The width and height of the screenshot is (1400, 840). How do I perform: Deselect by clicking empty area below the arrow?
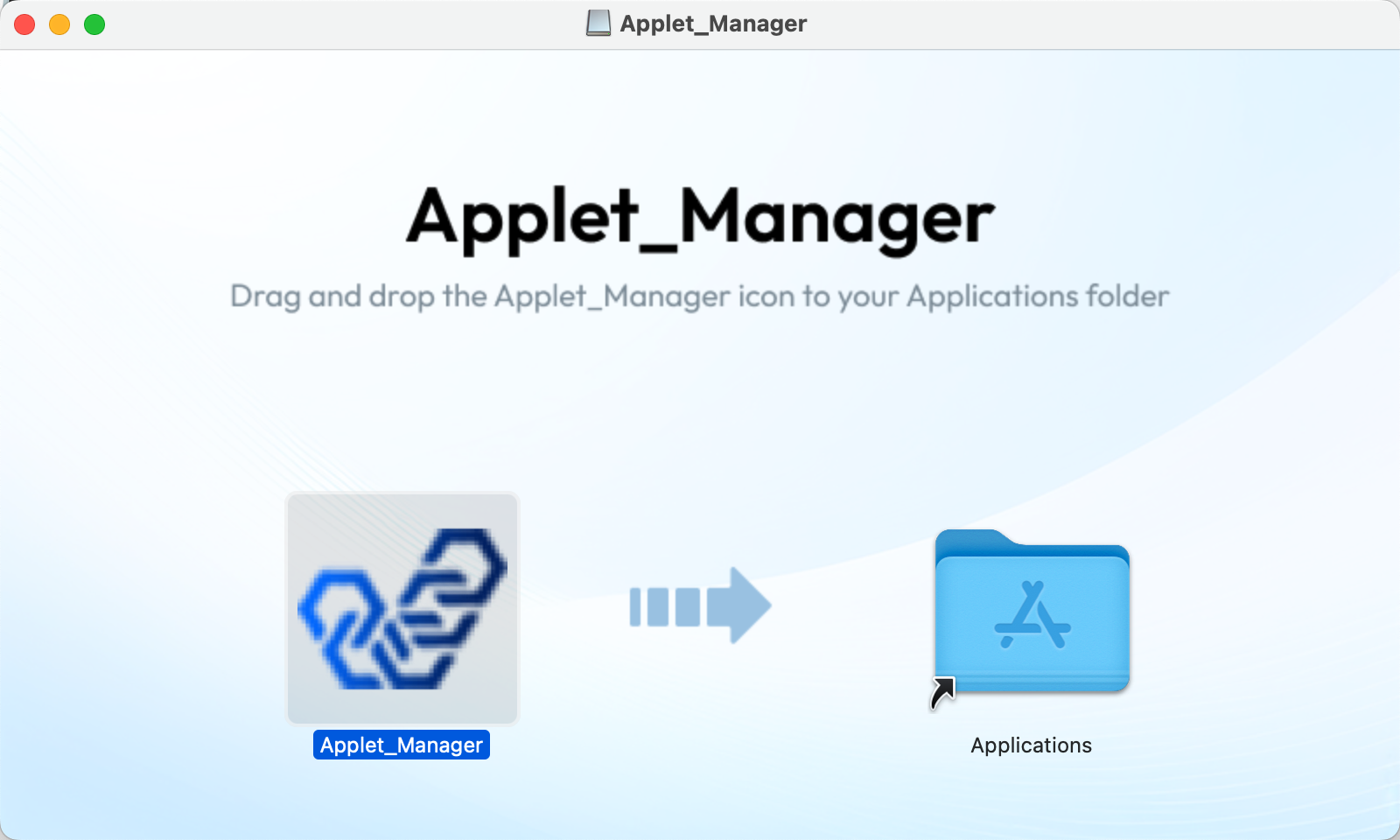coord(700,744)
